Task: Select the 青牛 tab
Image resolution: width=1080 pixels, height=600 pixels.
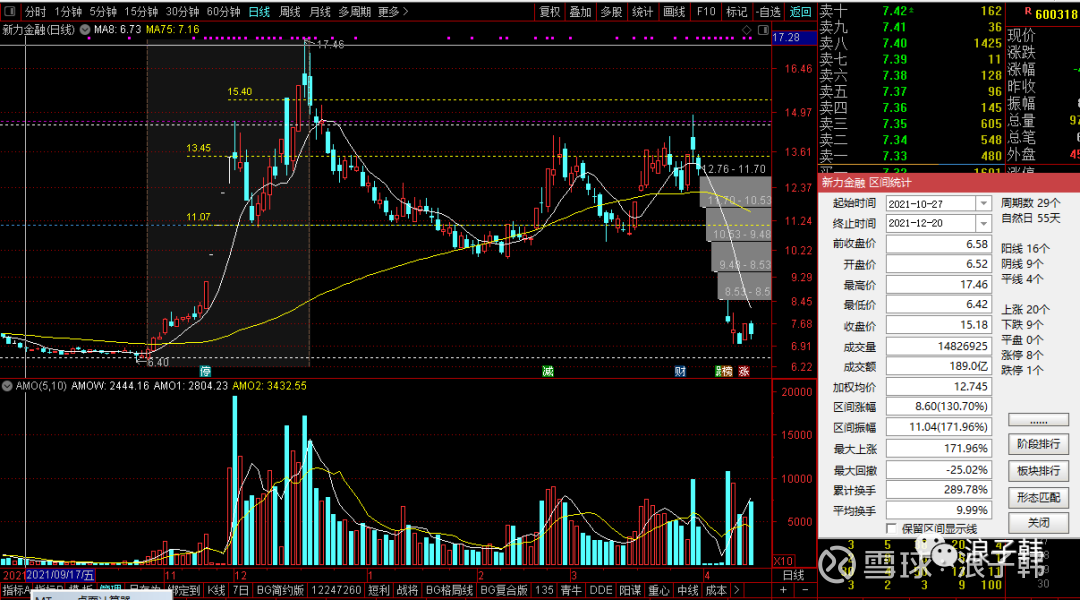Action: [571, 590]
